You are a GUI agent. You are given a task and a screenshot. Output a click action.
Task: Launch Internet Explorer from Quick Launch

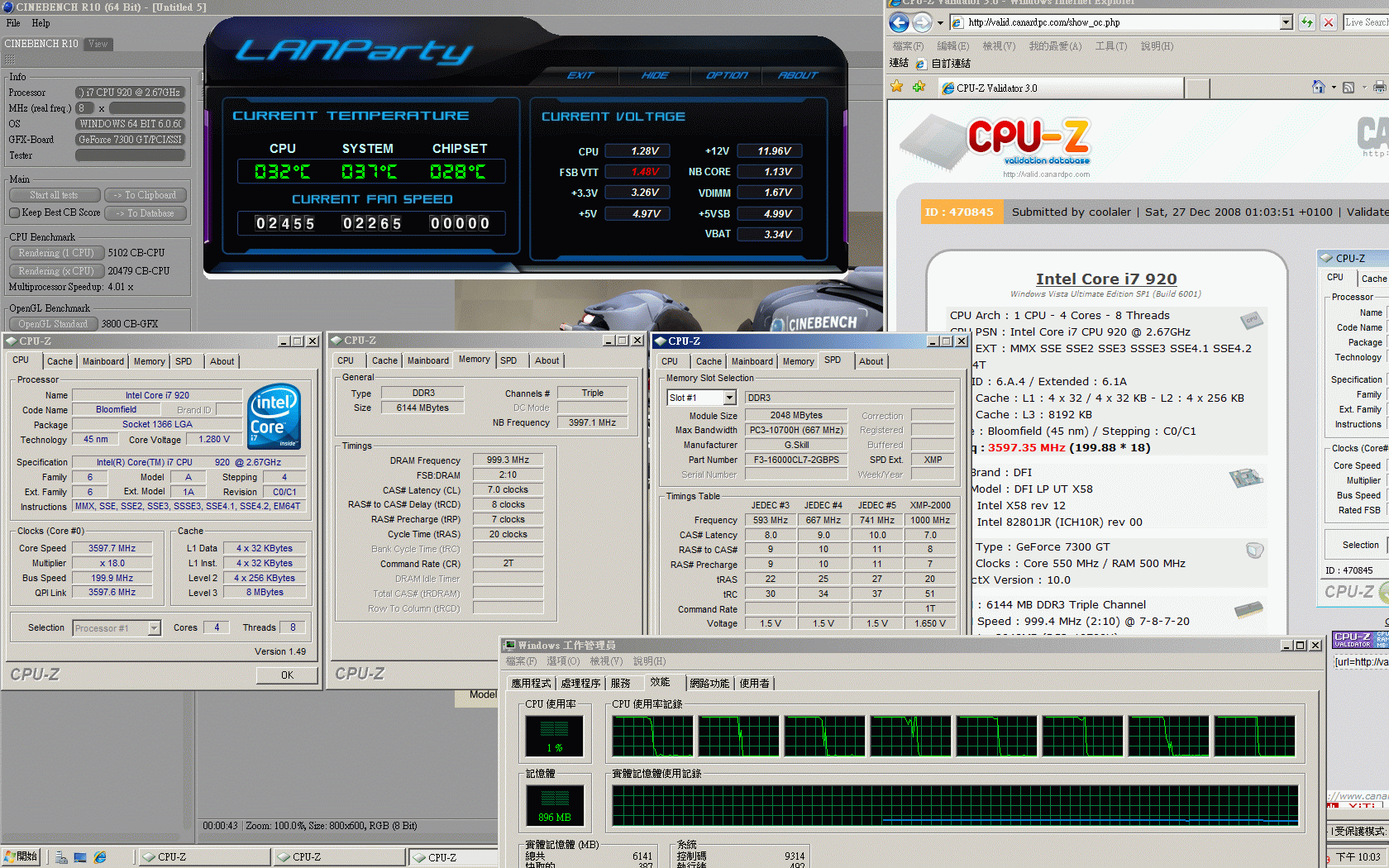point(100,857)
